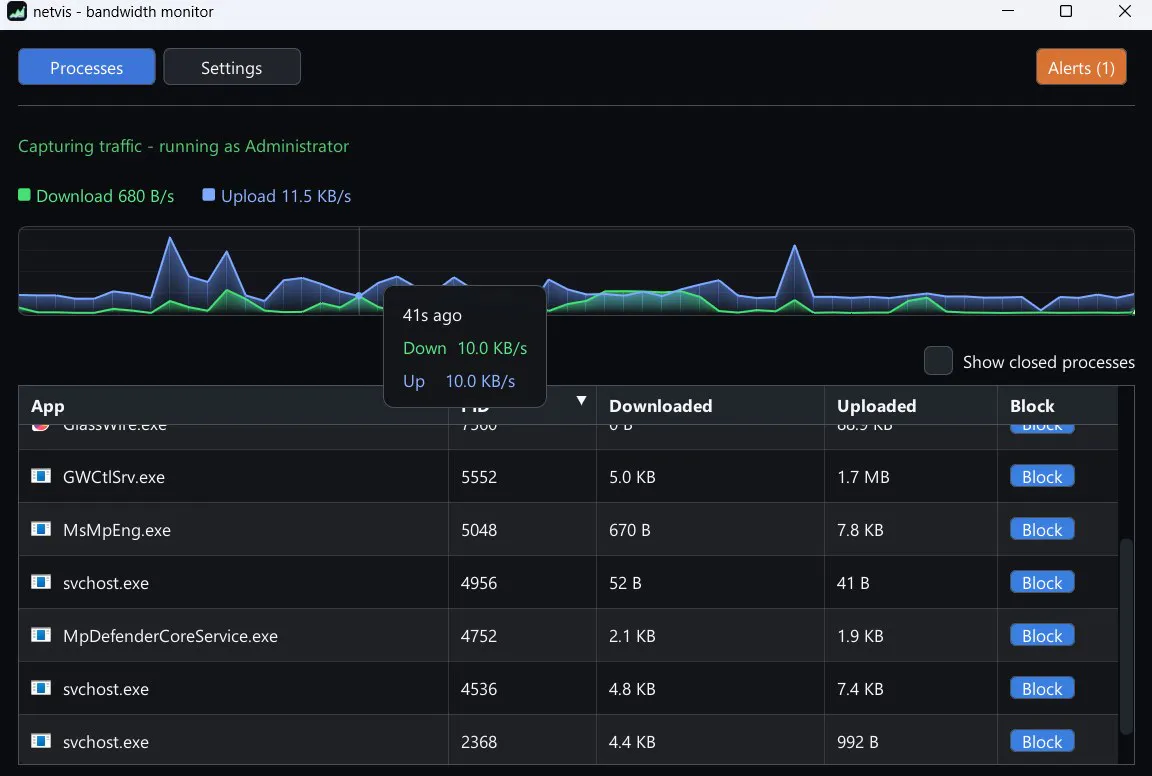Image resolution: width=1152 pixels, height=776 pixels.
Task: Click the Capturing traffic status message
Action: [x=183, y=146]
